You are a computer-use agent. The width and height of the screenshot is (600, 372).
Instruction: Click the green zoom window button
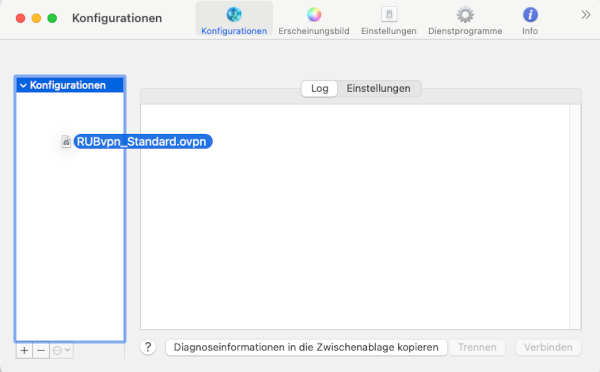coord(52,18)
